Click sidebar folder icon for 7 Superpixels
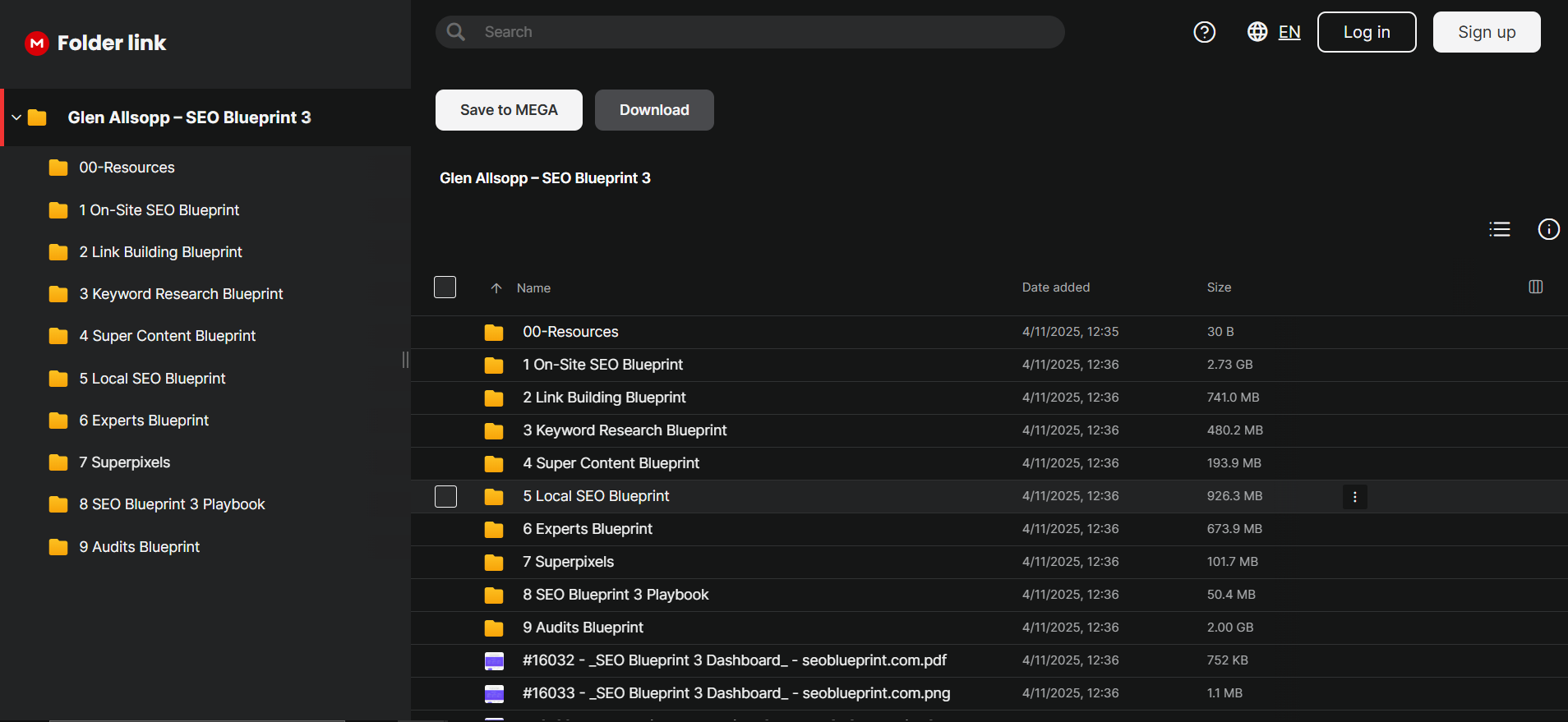The width and height of the screenshot is (1568, 722). [58, 462]
